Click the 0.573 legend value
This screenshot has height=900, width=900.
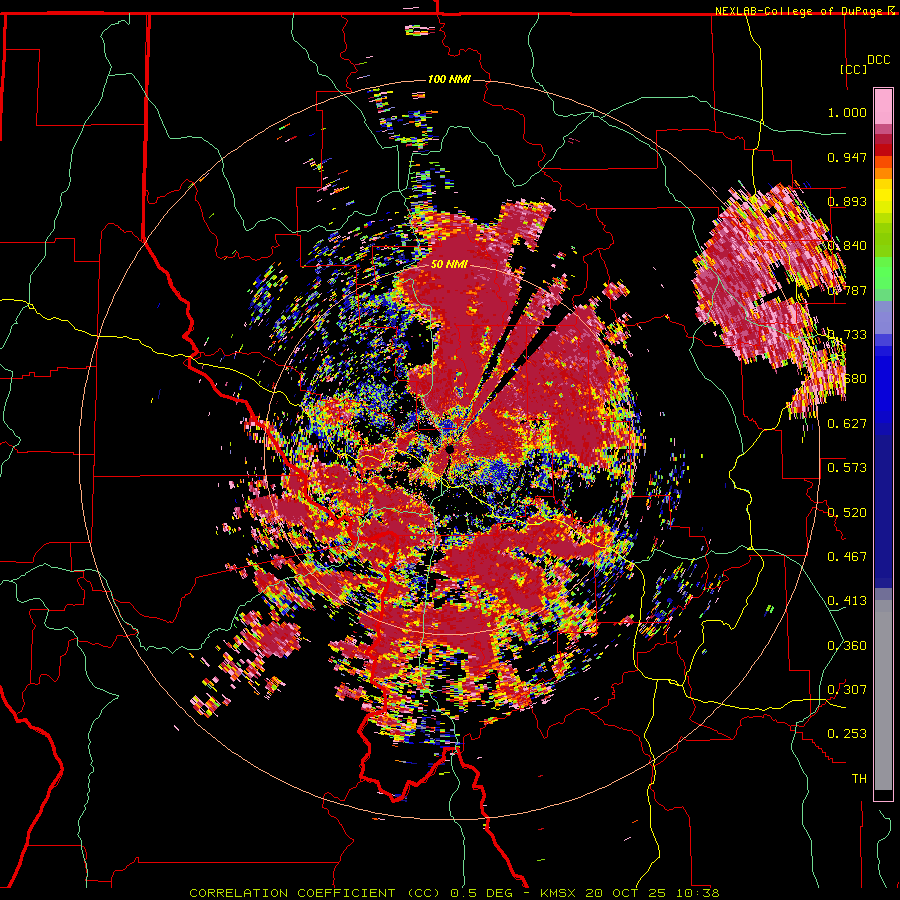click(x=847, y=468)
